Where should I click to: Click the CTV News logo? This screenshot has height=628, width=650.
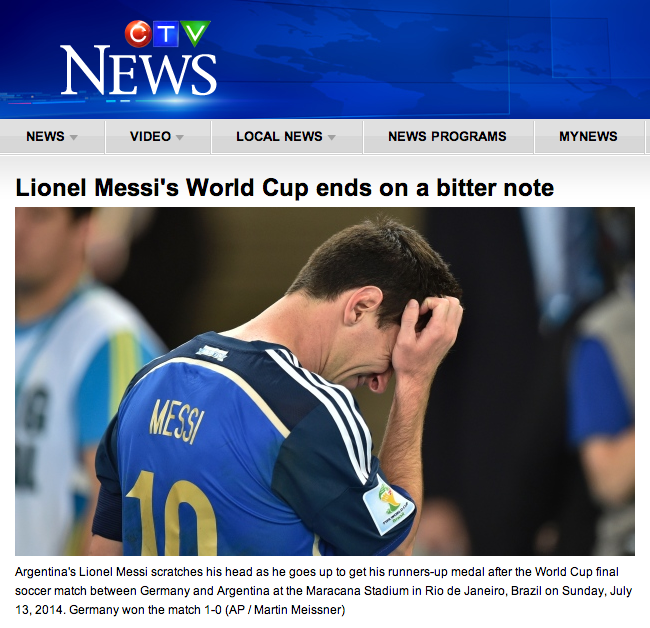pos(138,58)
